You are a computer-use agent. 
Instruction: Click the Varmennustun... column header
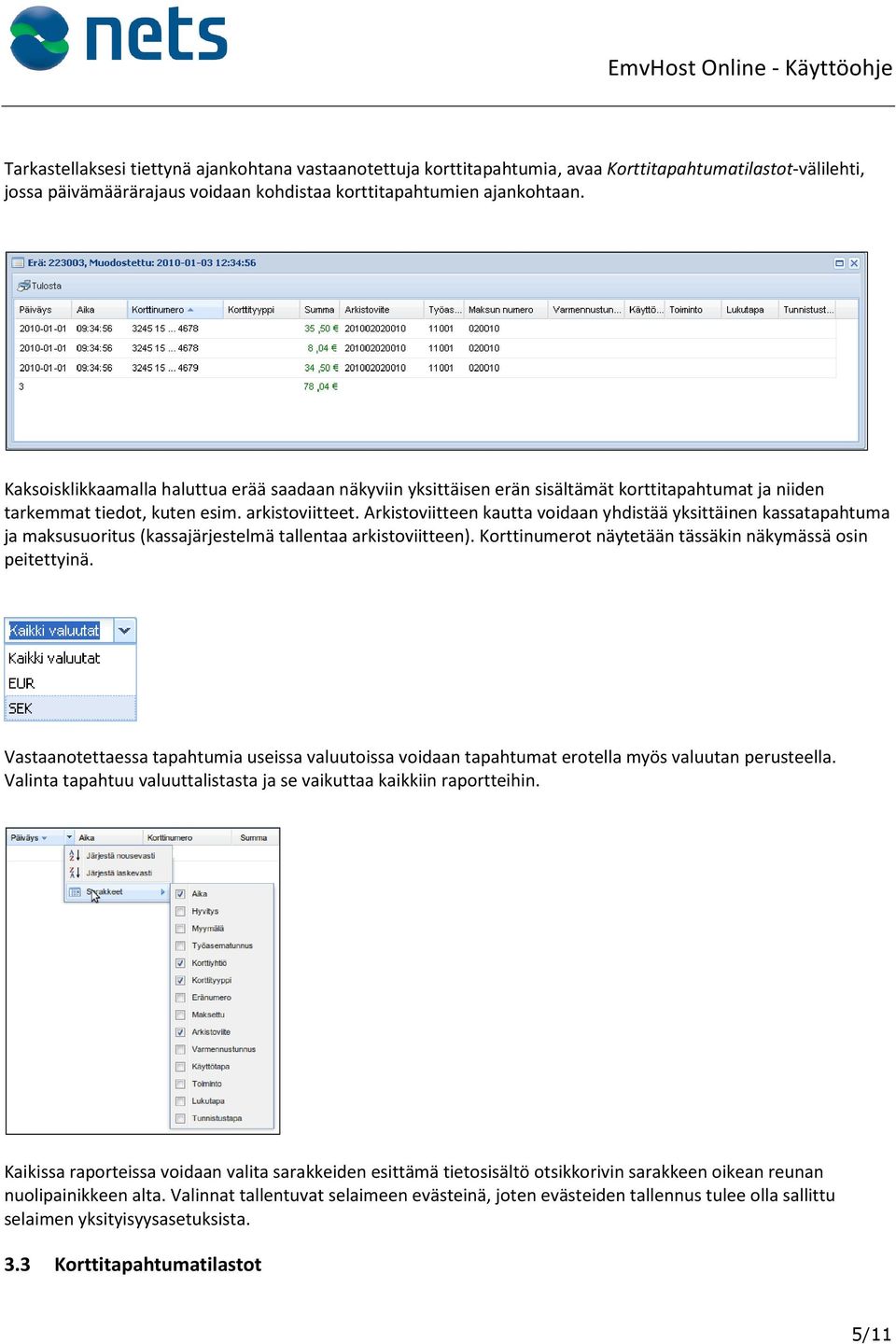click(586, 310)
